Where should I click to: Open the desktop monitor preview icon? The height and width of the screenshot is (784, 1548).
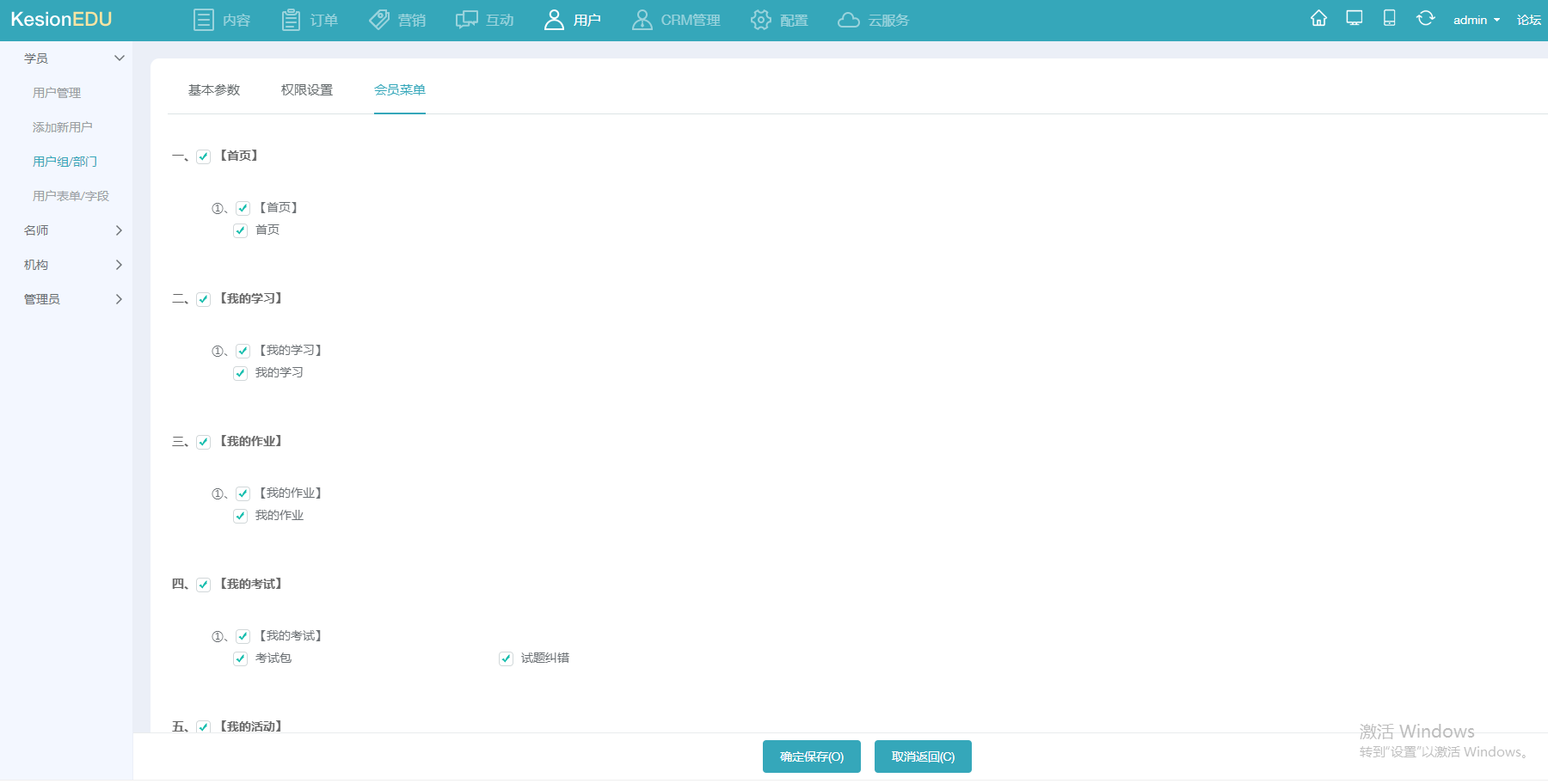[x=1354, y=19]
